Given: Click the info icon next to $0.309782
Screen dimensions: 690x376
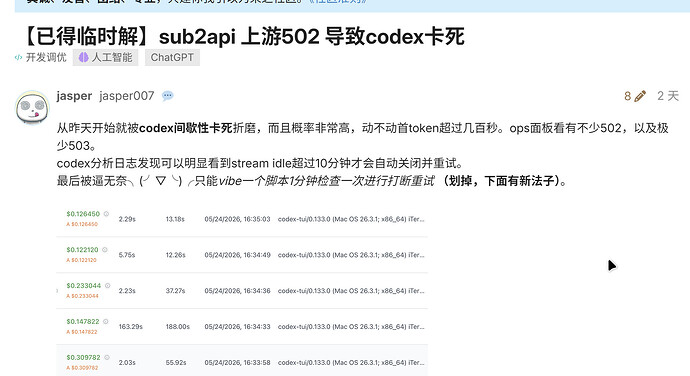Looking at the screenshot, I should [107, 358].
